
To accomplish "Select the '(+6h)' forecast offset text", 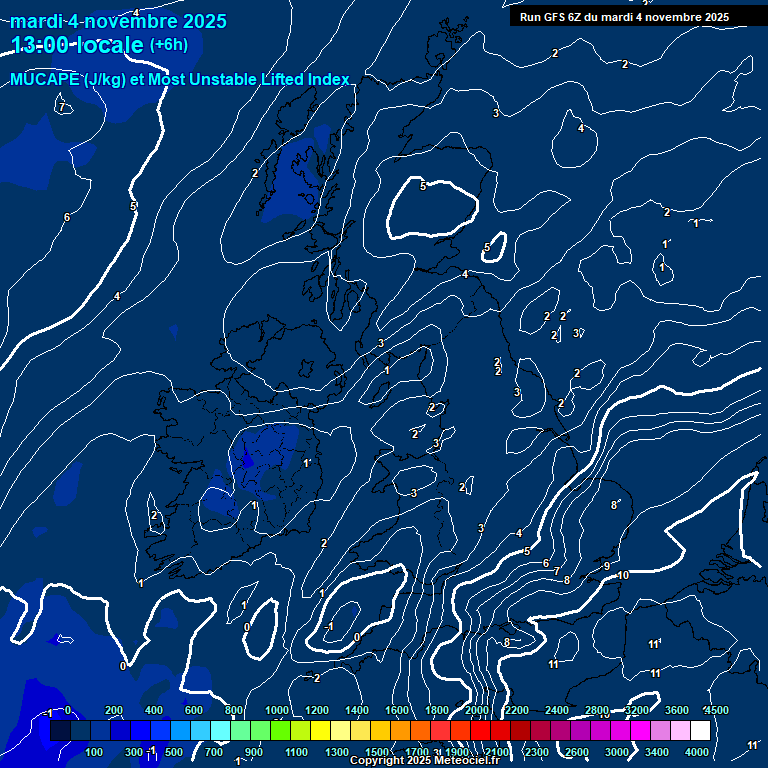I will pyautogui.click(x=168, y=45).
